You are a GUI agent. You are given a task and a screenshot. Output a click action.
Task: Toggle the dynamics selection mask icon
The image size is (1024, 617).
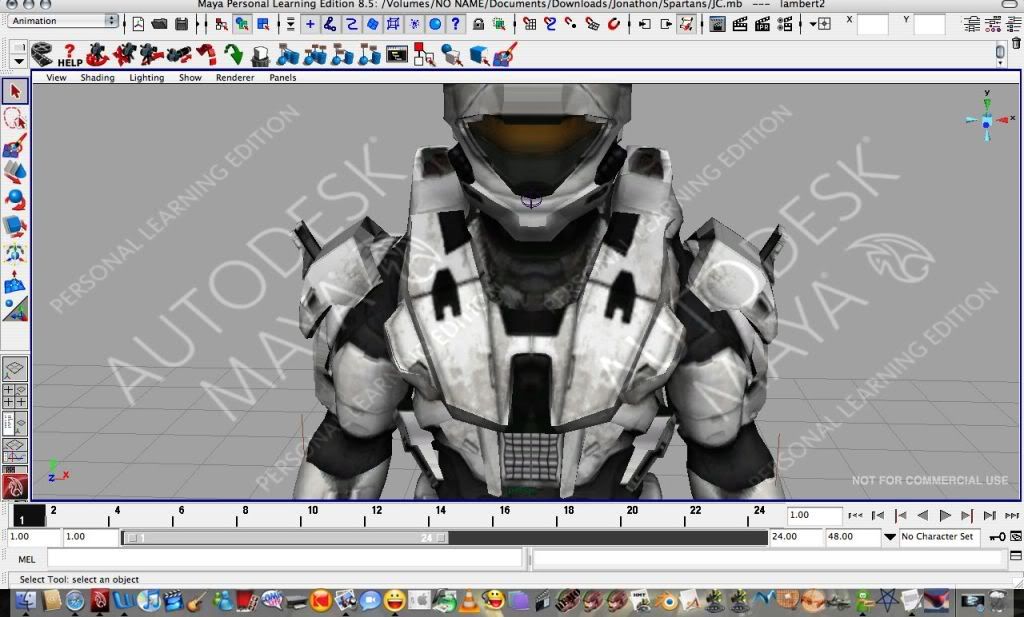click(414, 24)
